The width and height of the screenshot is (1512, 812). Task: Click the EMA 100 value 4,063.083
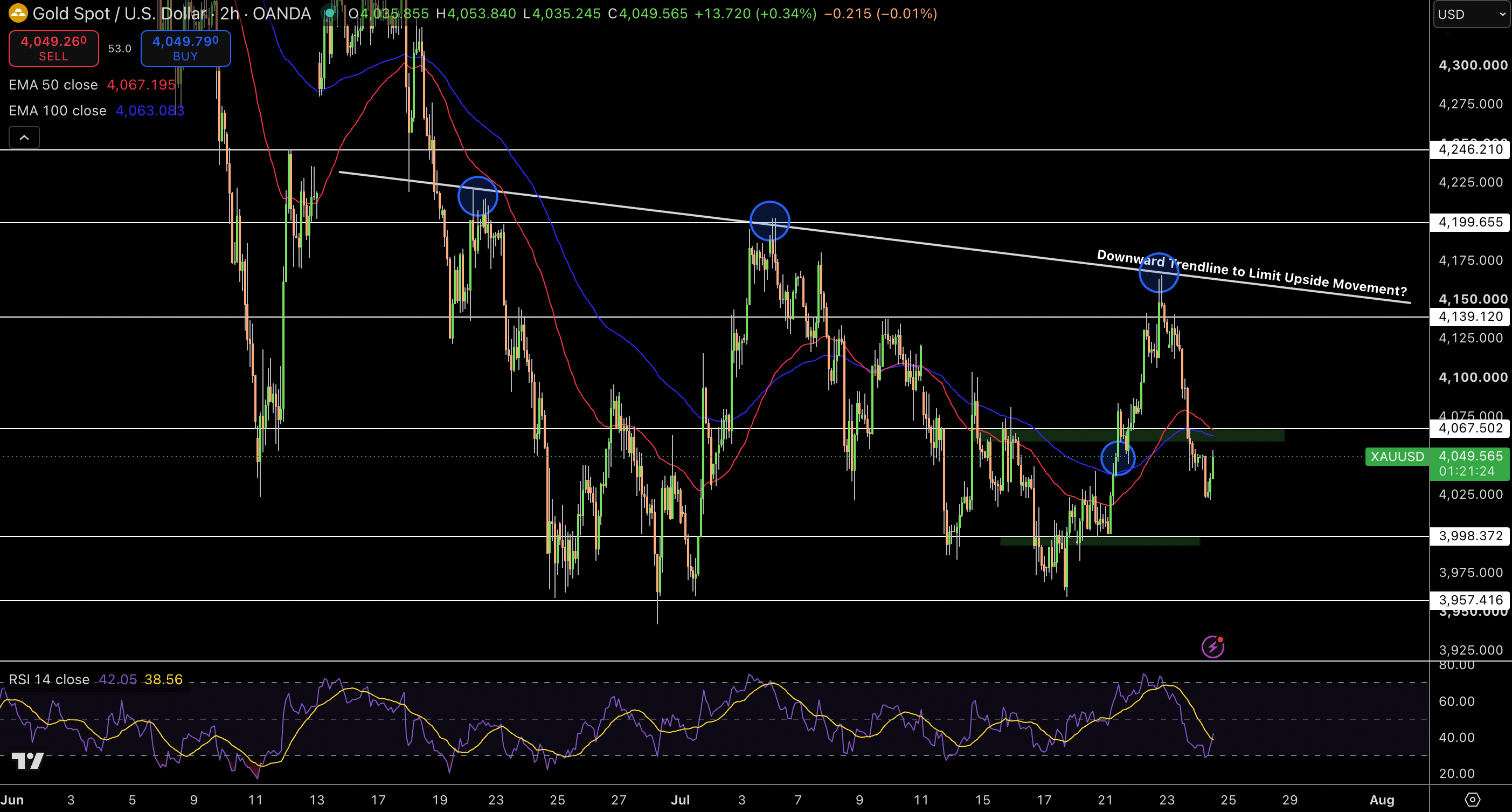tap(150, 111)
